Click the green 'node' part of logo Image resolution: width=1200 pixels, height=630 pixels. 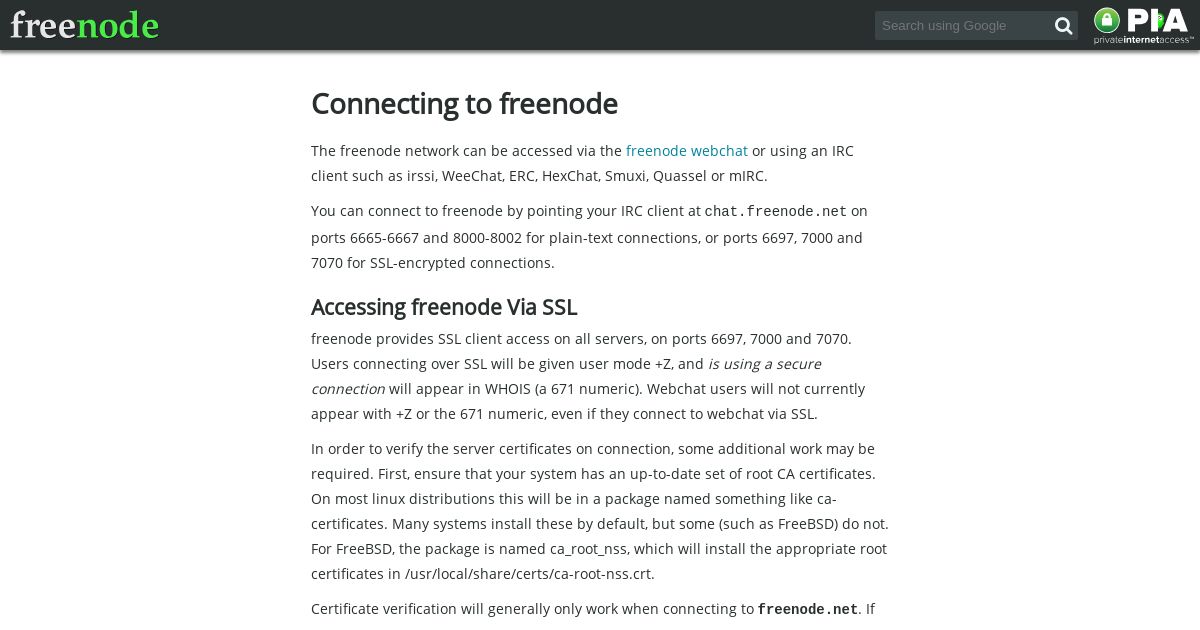(x=118, y=26)
